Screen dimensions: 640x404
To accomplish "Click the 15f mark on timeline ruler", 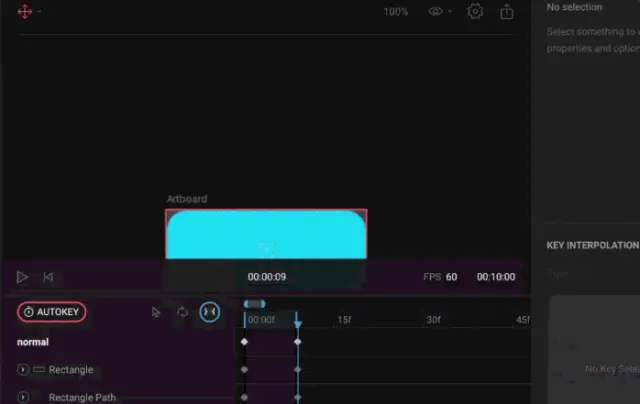I will [344, 320].
